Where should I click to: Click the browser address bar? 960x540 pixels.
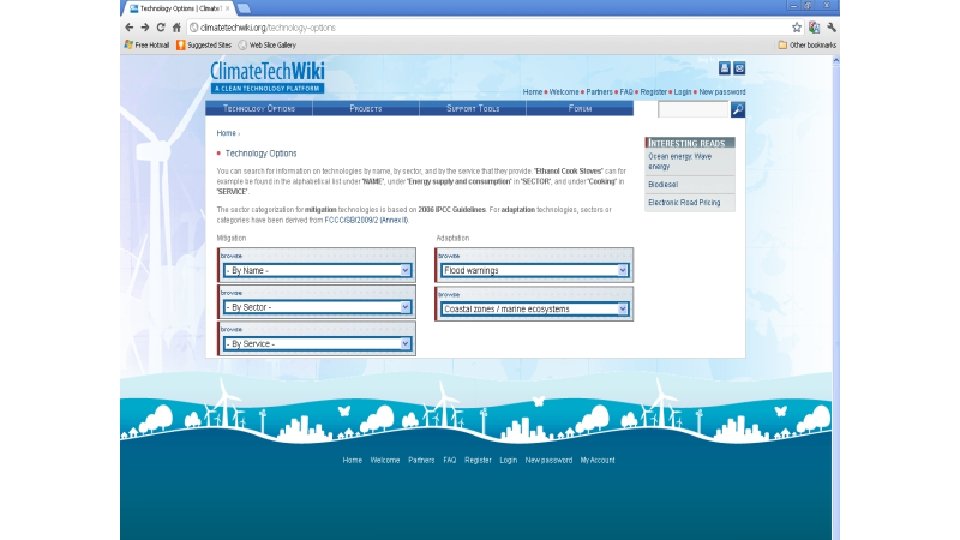tap(490, 27)
